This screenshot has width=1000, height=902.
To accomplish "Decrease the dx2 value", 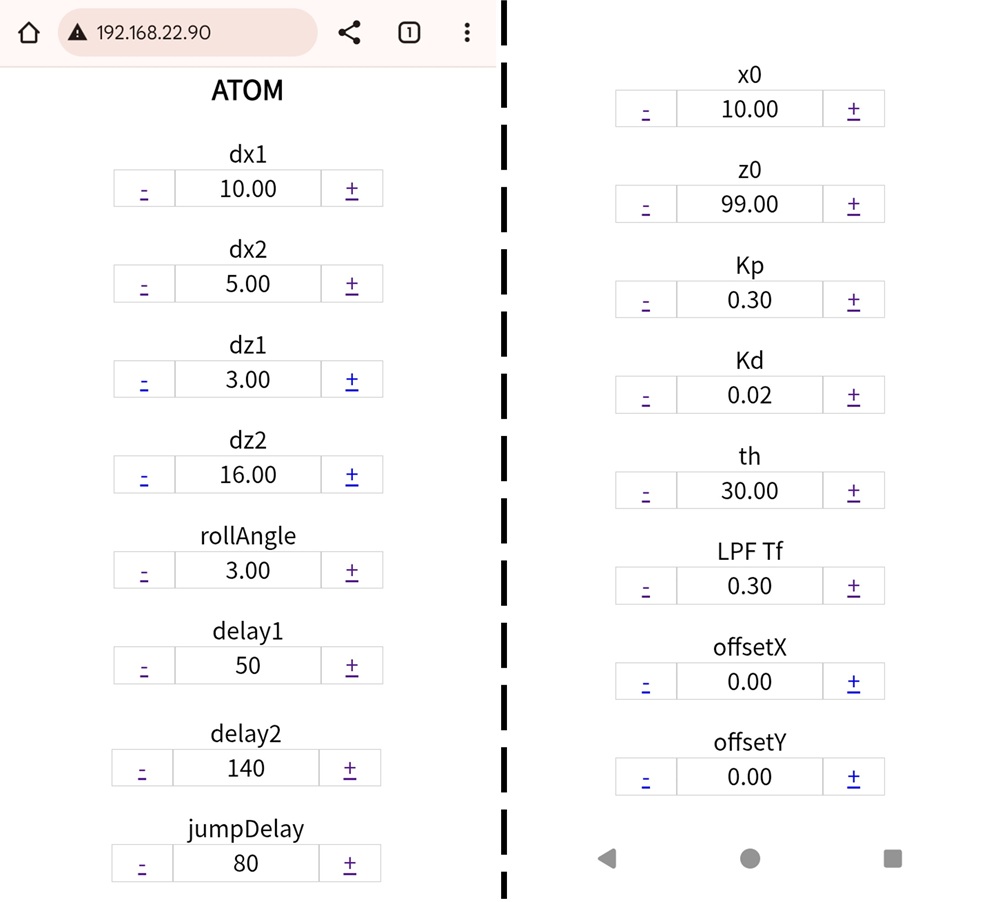I will (144, 285).
